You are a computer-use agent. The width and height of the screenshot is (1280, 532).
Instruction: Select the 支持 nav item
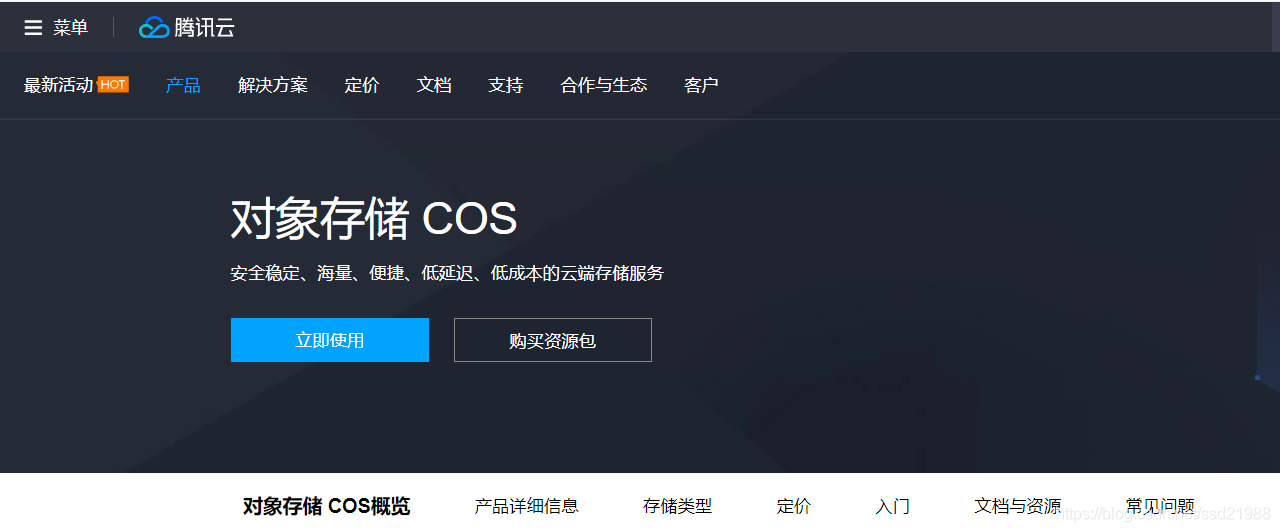[506, 85]
